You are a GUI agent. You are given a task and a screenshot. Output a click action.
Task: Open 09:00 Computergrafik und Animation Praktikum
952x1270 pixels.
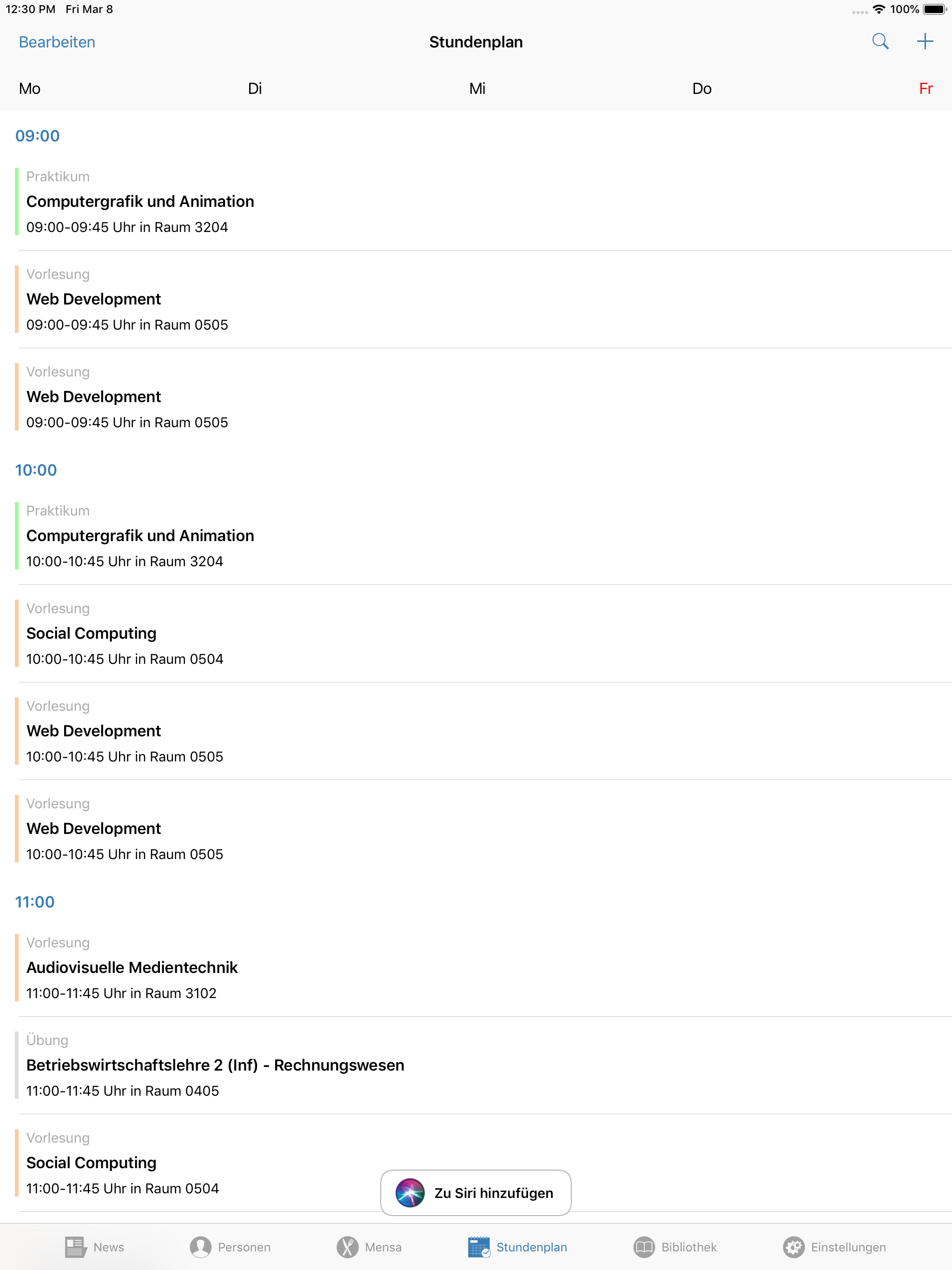pyautogui.click(x=476, y=202)
